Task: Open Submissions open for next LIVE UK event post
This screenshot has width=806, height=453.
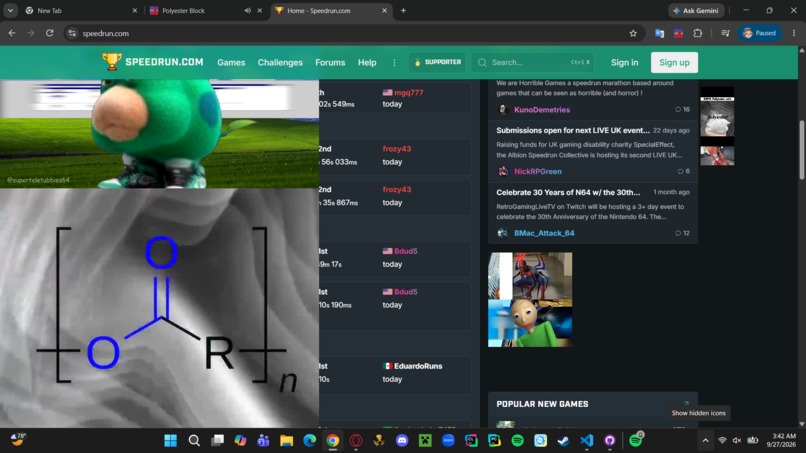Action: pyautogui.click(x=573, y=131)
